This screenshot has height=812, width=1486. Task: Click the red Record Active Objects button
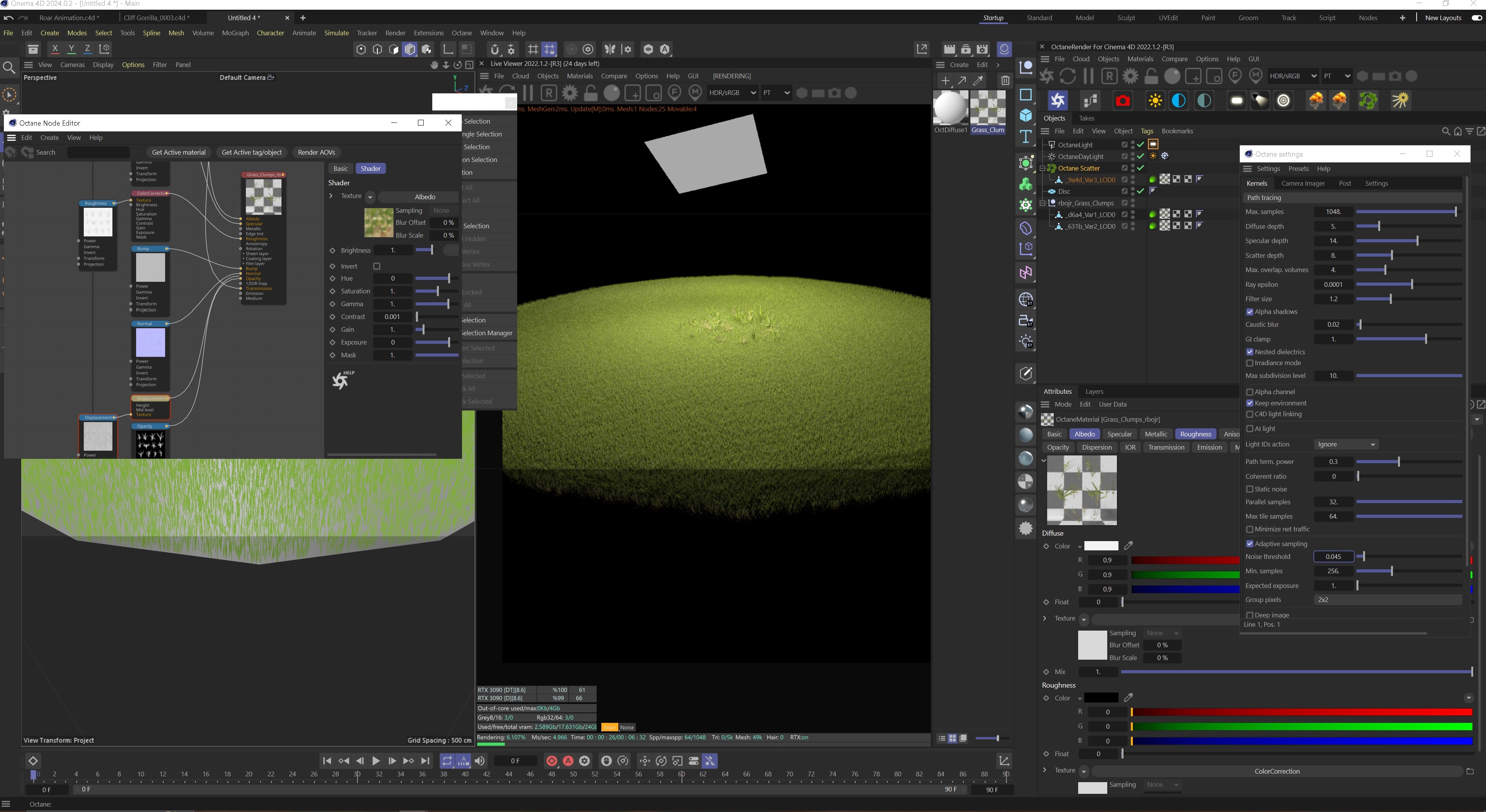click(x=551, y=761)
